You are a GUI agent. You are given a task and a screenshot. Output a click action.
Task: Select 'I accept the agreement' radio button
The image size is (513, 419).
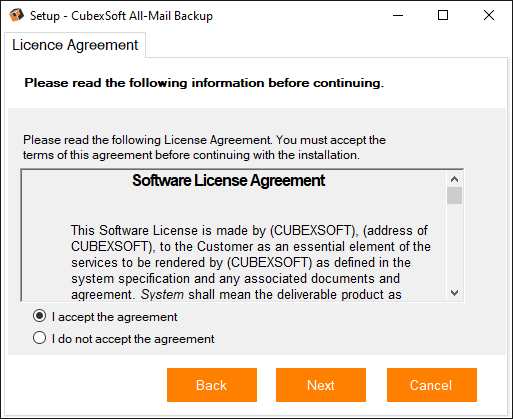(39, 316)
